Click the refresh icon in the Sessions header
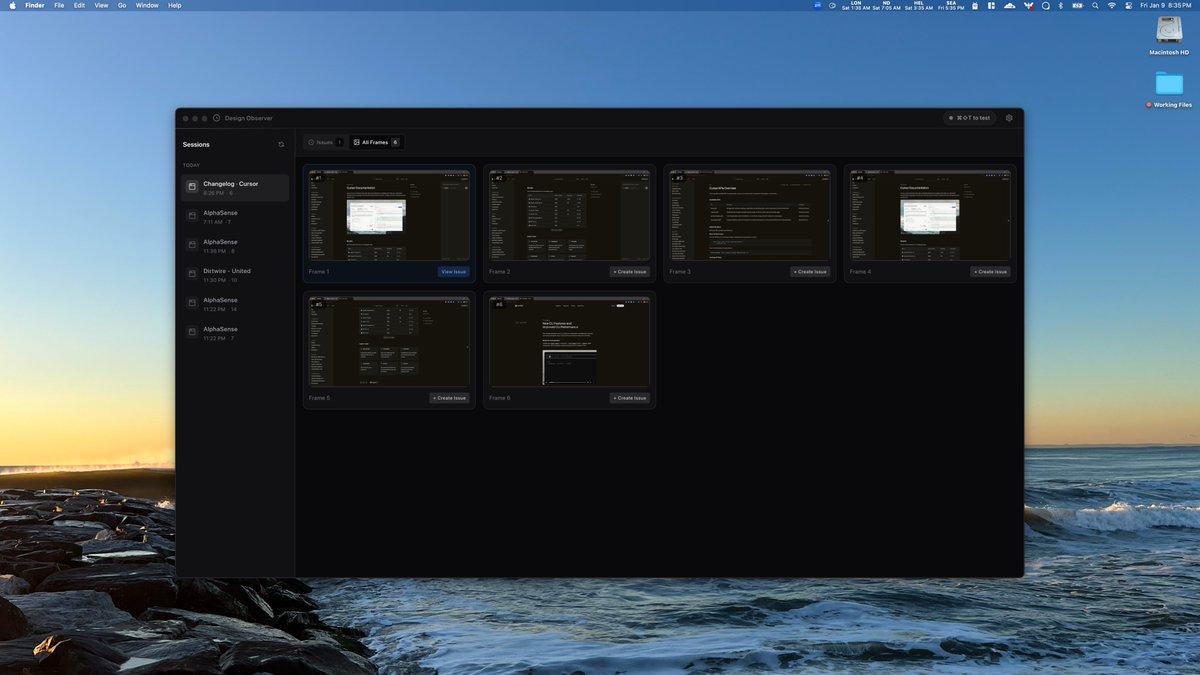The image size is (1200, 675). pyautogui.click(x=281, y=144)
